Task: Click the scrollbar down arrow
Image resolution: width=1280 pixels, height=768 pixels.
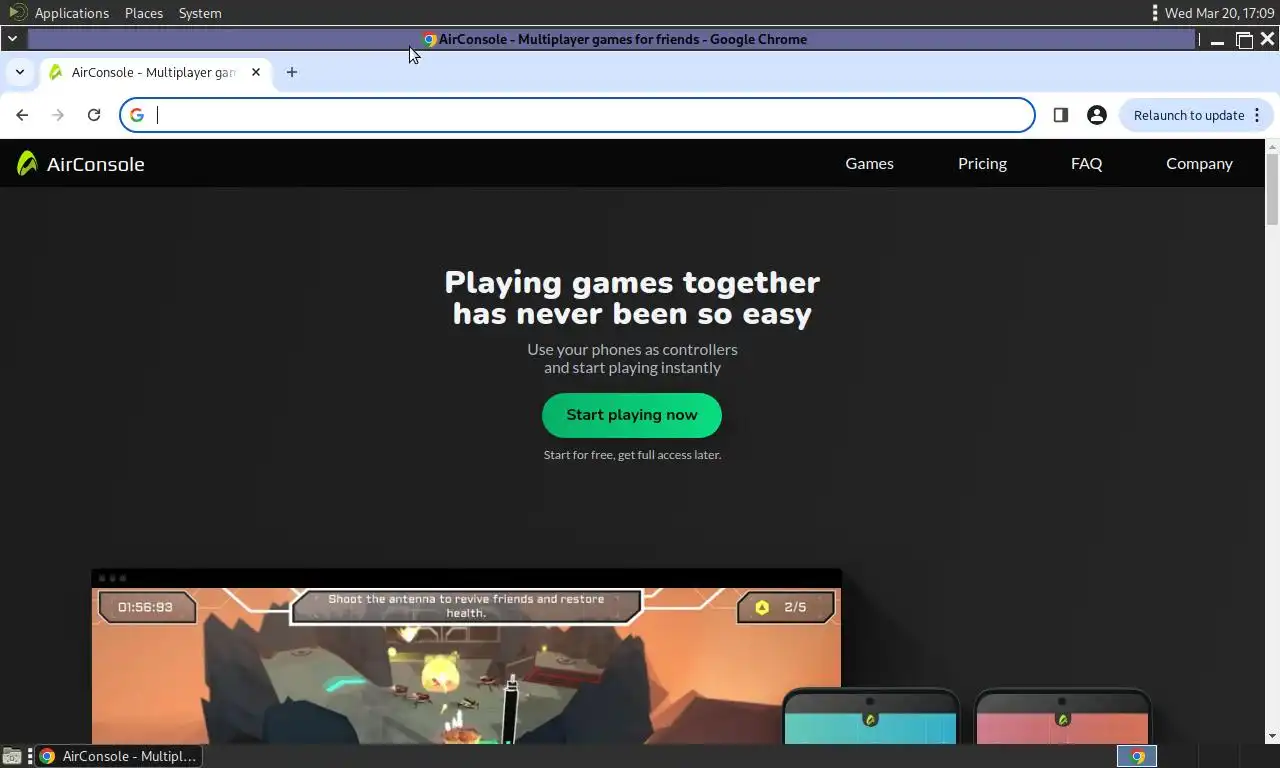Action: coord(1272,737)
